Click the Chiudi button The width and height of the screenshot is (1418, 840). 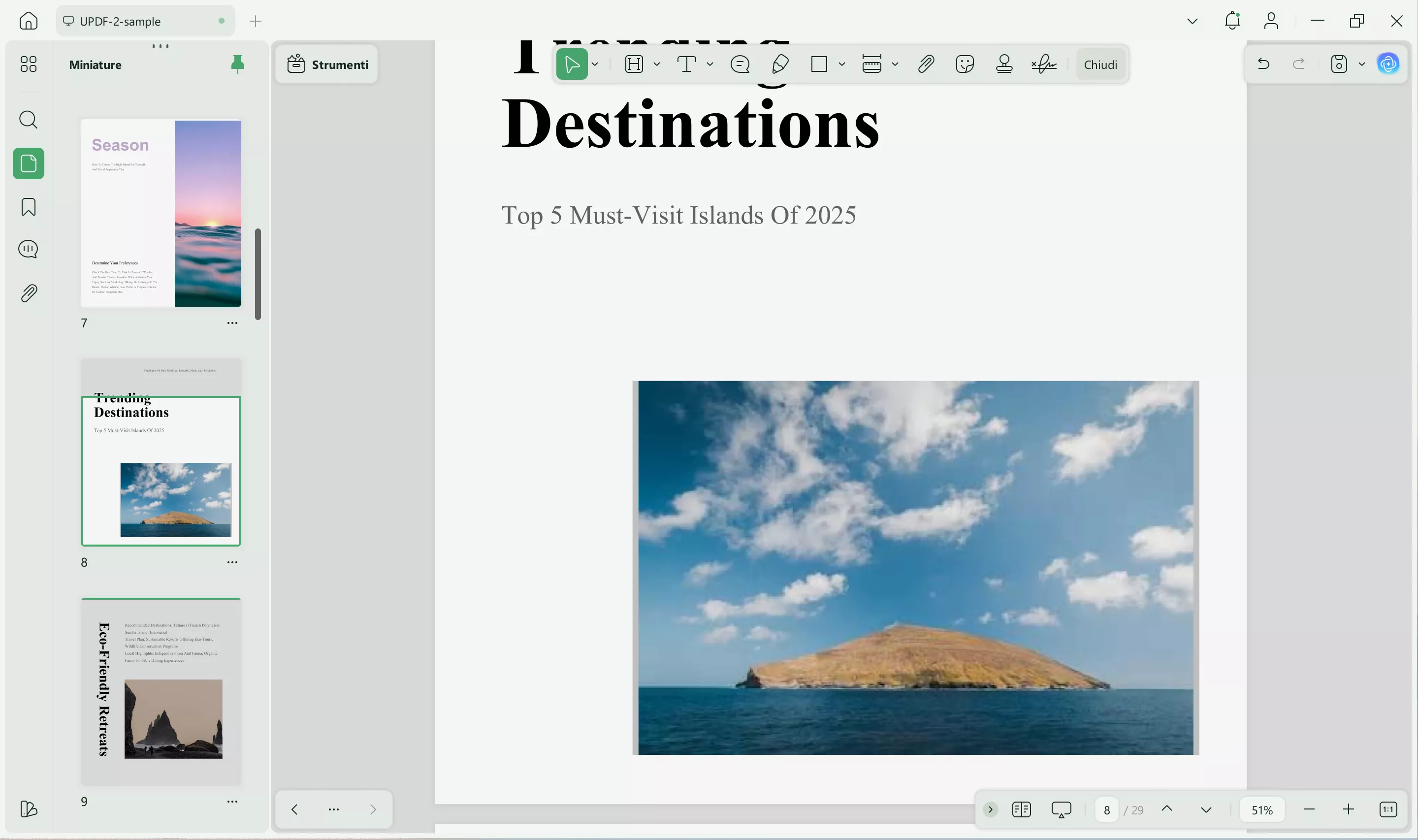pyautogui.click(x=1099, y=64)
